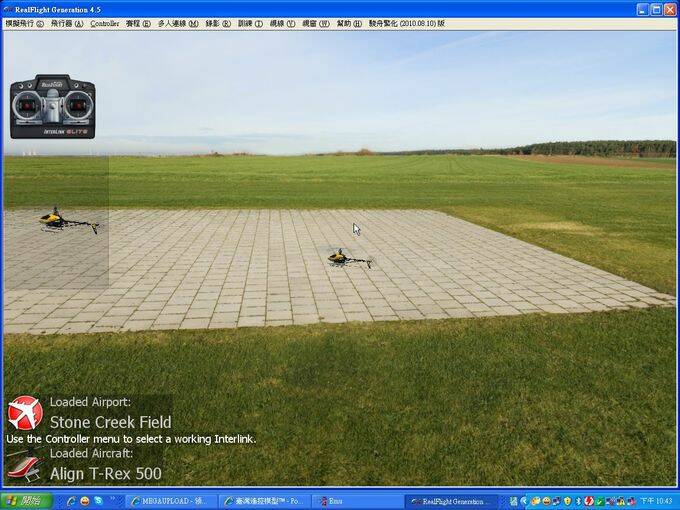This screenshot has width=680, height=510.
Task: Click the T-Rex helicopter on the paved pad
Action: [x=350, y=258]
